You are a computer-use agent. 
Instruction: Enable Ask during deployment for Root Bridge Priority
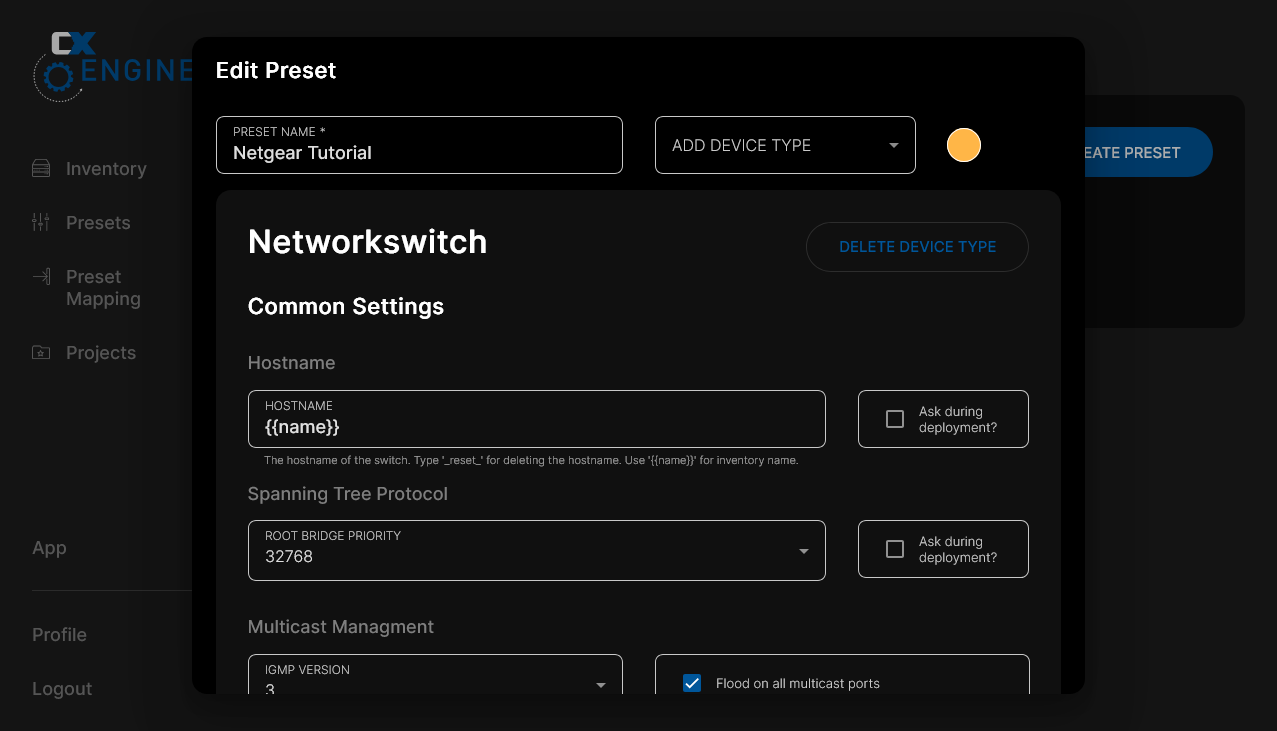click(x=894, y=549)
